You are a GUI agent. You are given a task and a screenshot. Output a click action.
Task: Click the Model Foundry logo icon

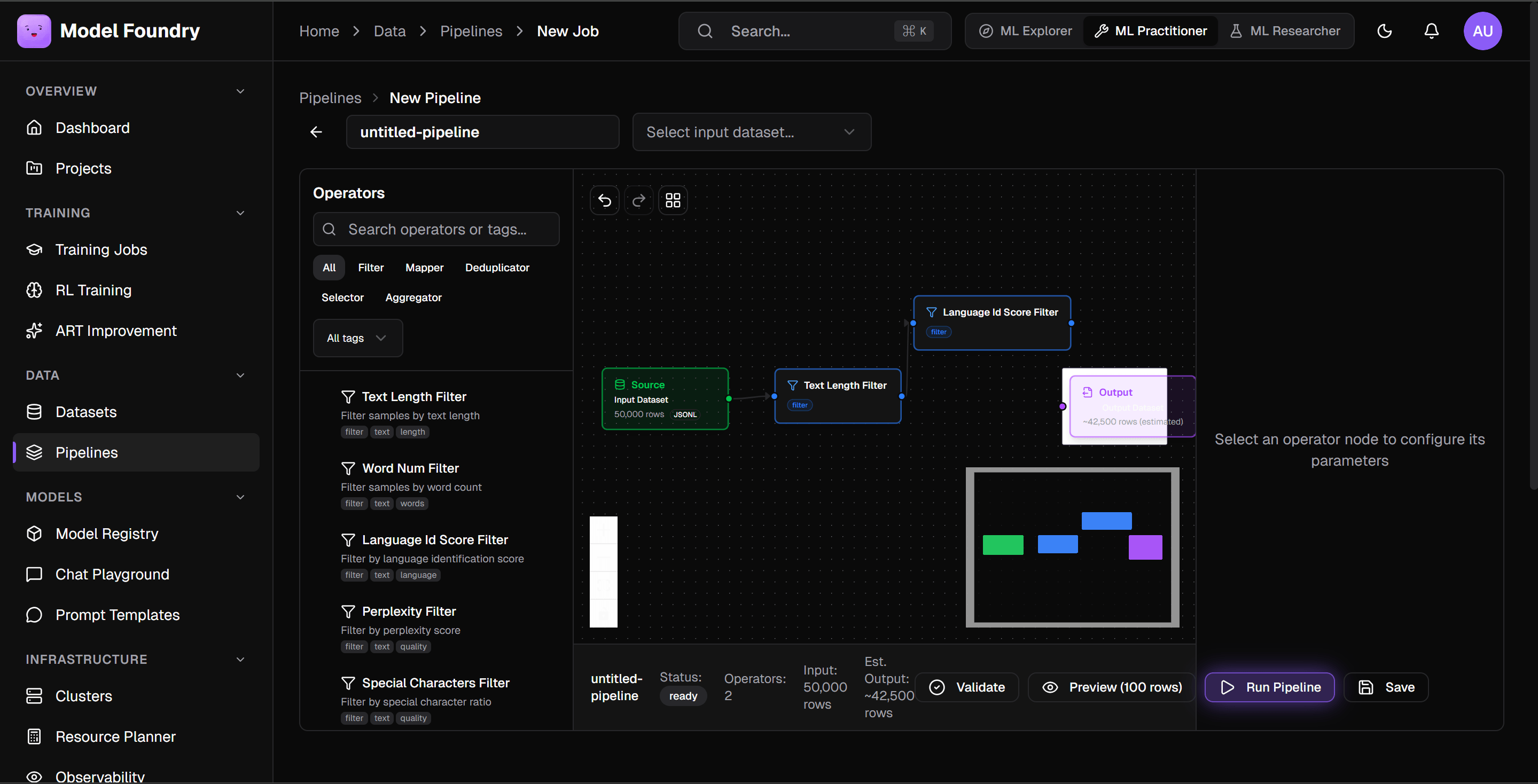[x=34, y=31]
